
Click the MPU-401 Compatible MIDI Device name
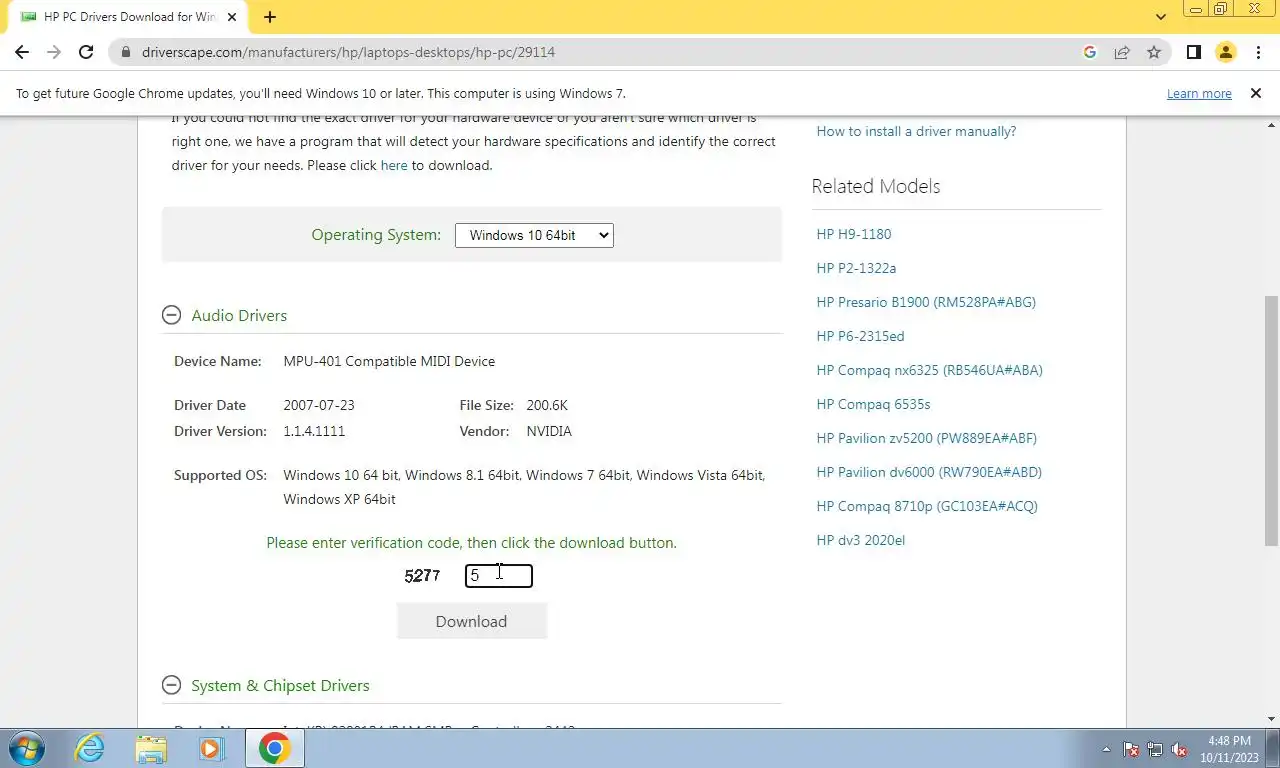point(389,361)
